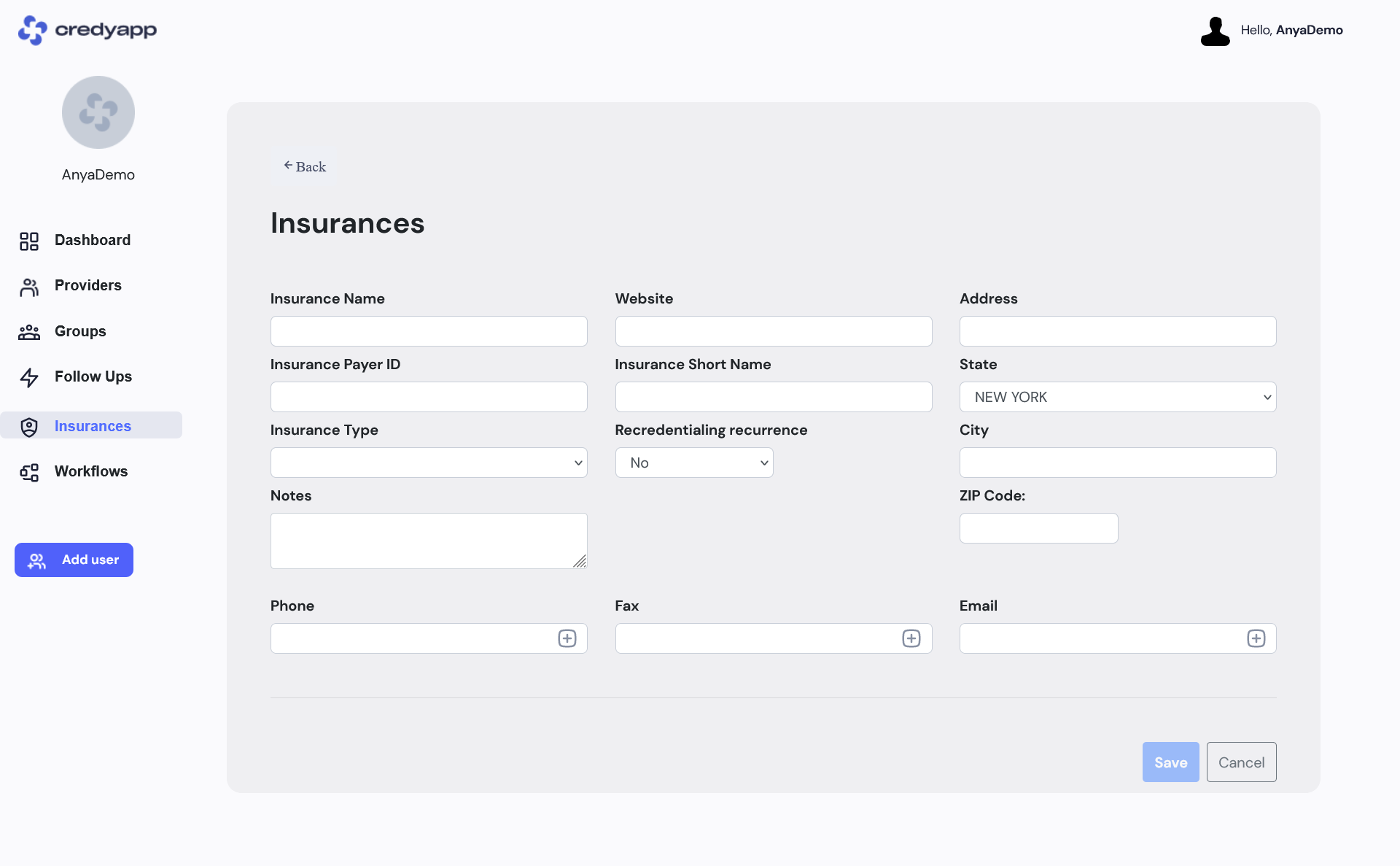
Task: Click the Notes textarea resize handle
Action: click(x=580, y=561)
